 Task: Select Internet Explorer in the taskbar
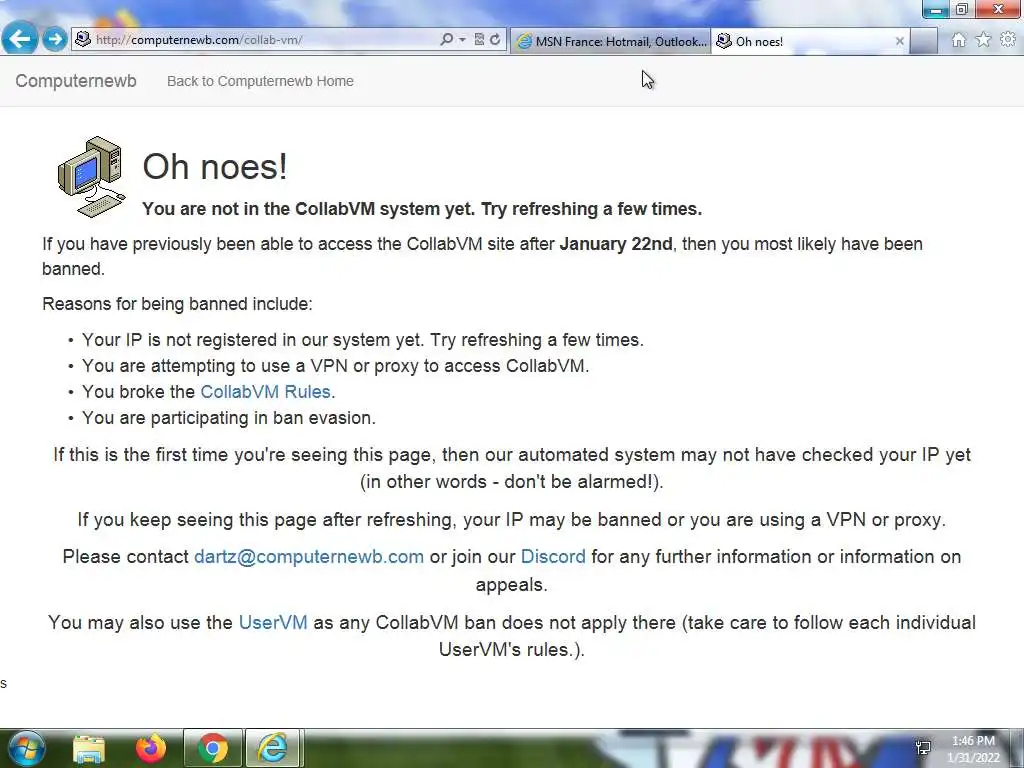(x=273, y=748)
